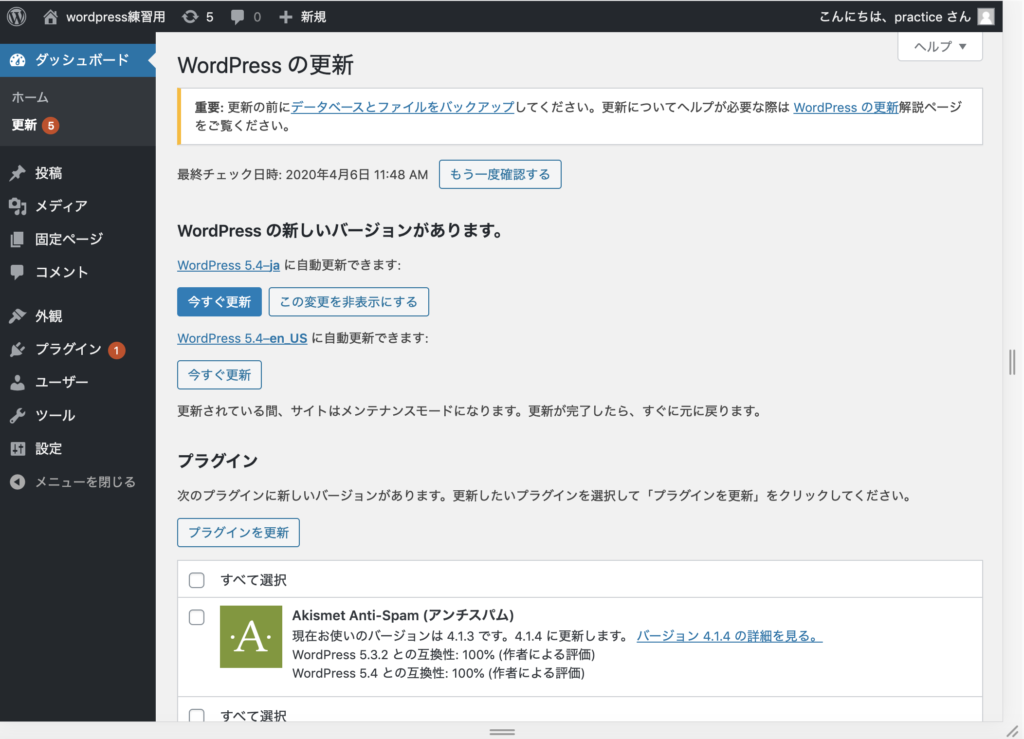Open the プラグイン menu item in sidebar
Screen dimensions: 1024x739
(68, 349)
